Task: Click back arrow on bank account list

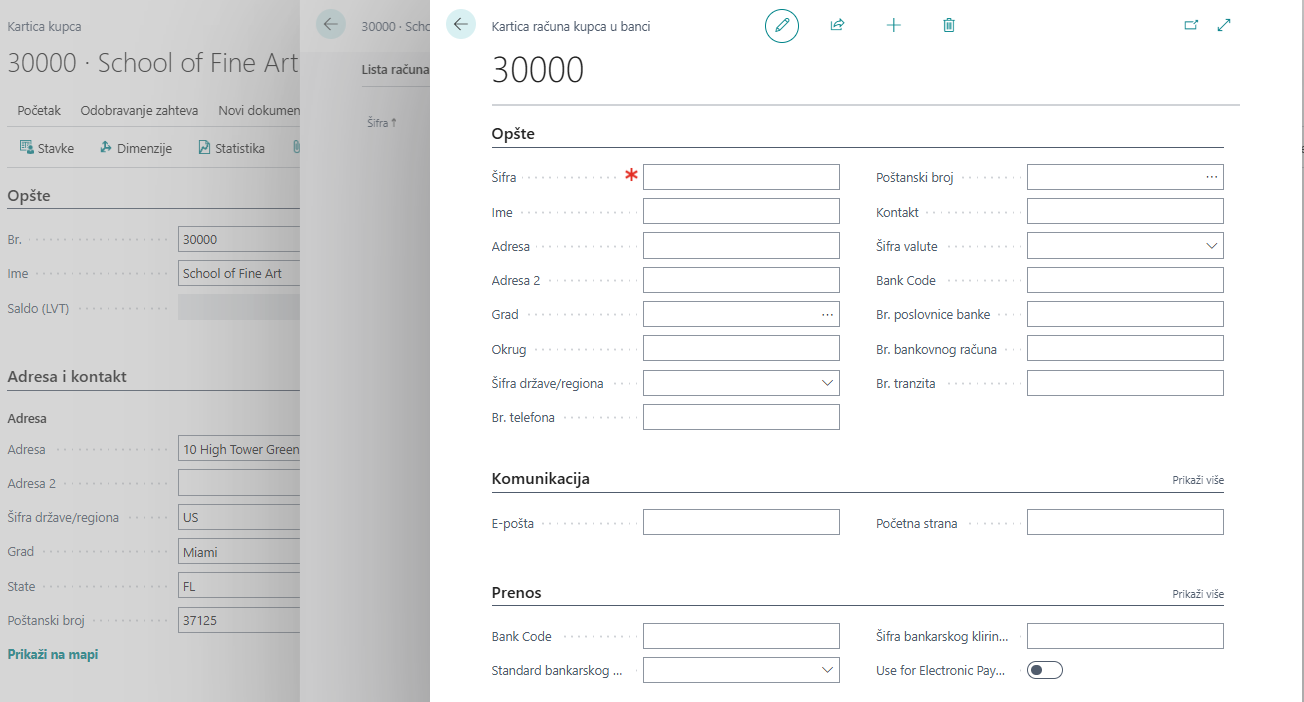Action: [x=331, y=25]
